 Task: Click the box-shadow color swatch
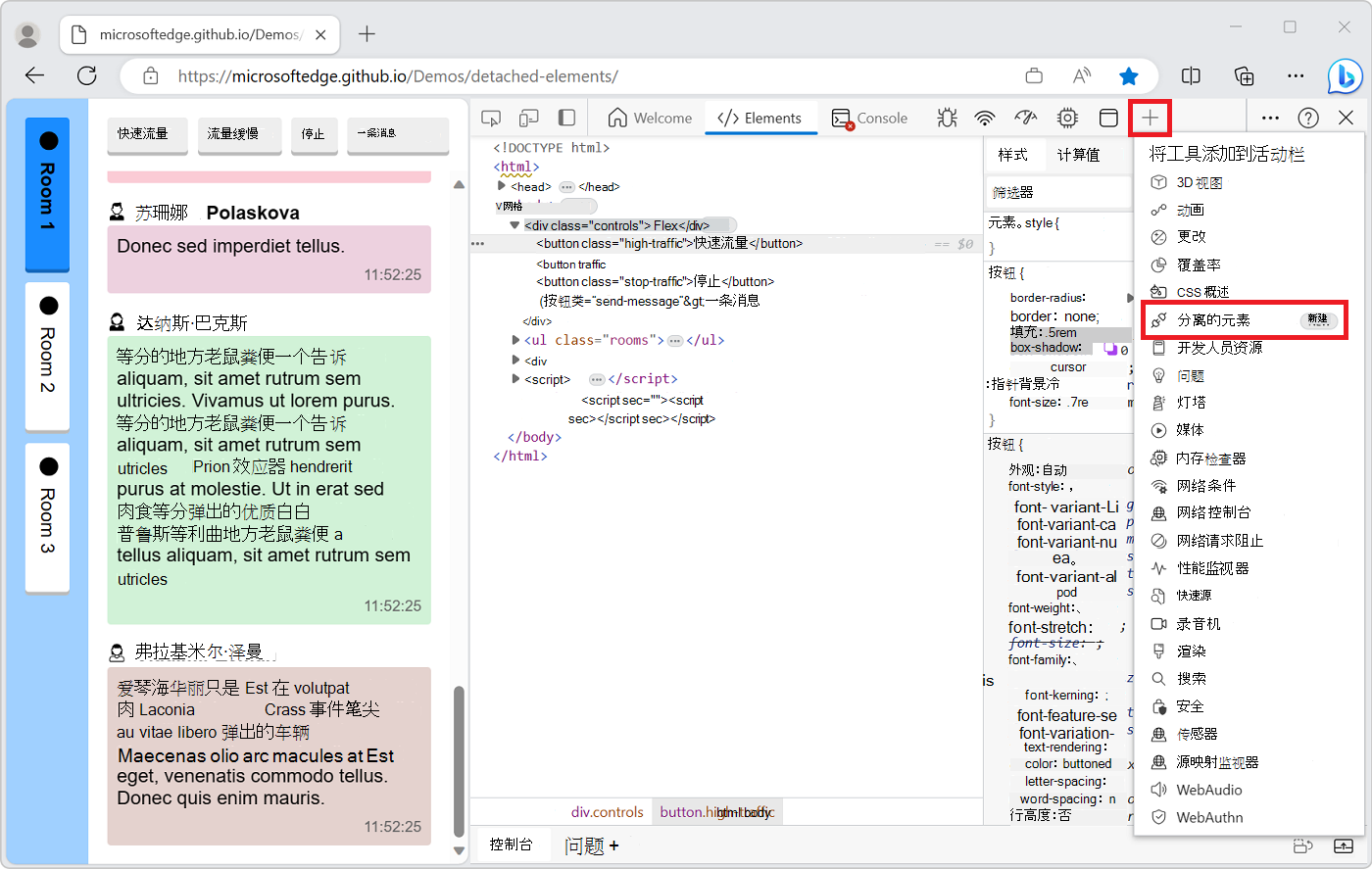(1111, 349)
